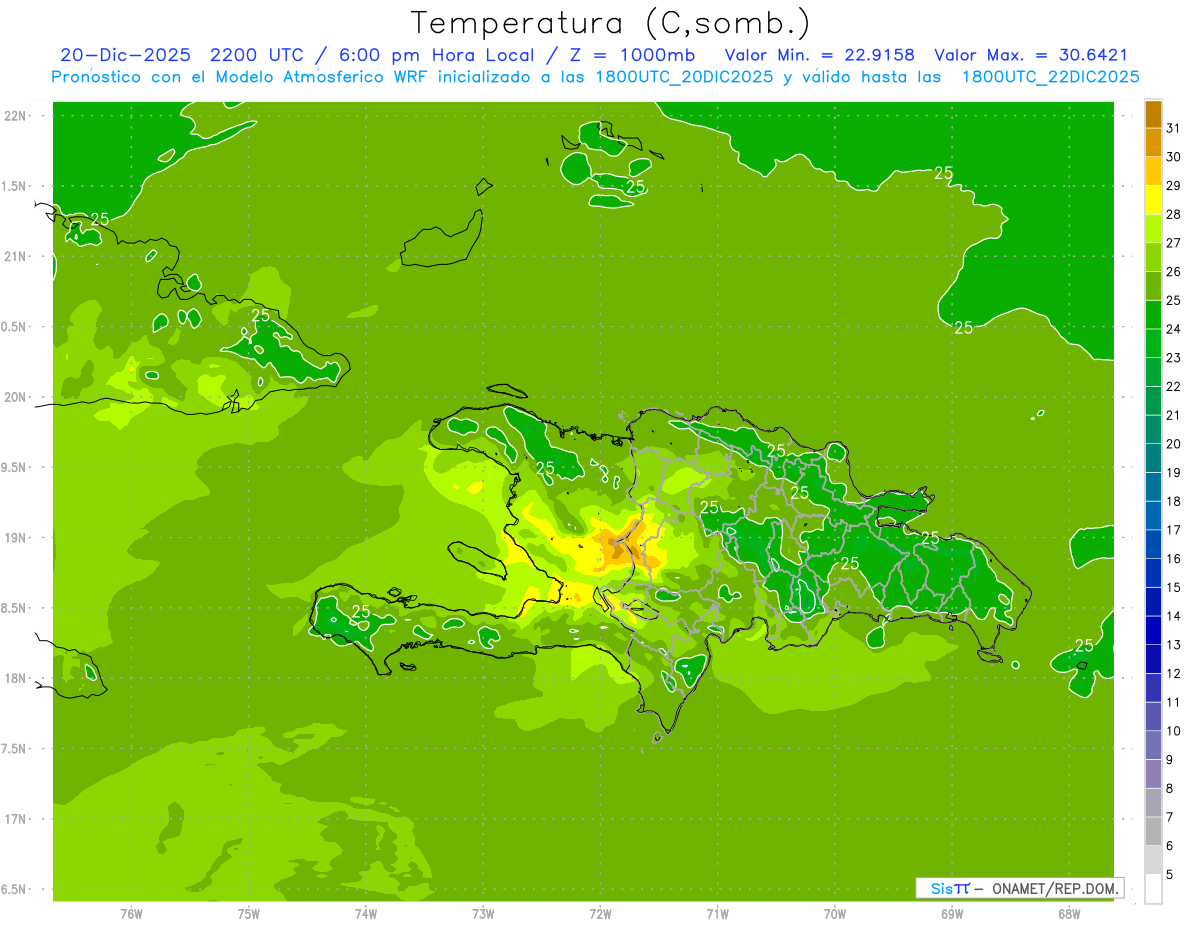Screen dimensions: 1200x927
Task: Click the '74W' longitude label
Action: (366, 914)
